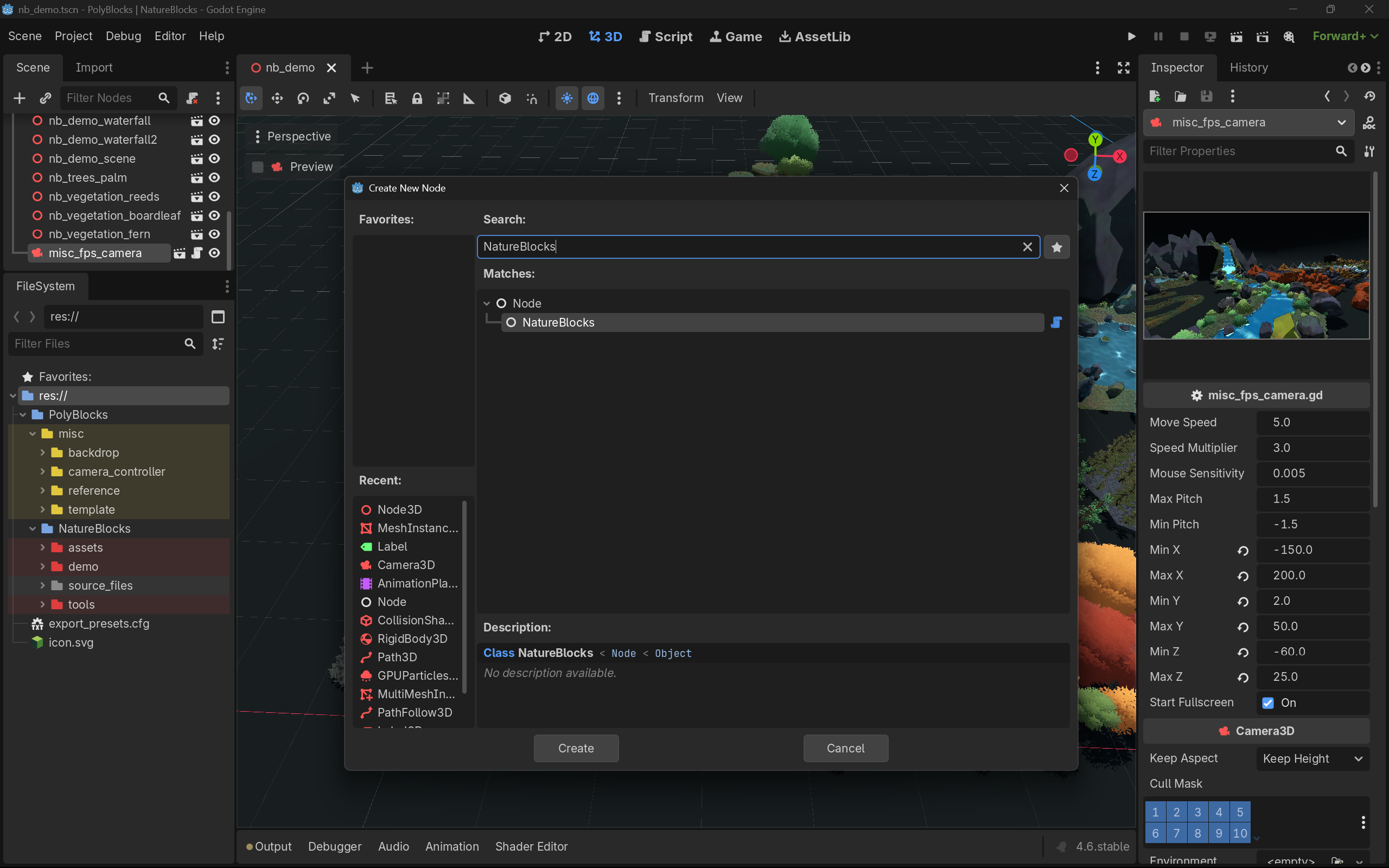Open the Perspective view menu
Viewport: 1389px width, 868px height.
click(293, 137)
